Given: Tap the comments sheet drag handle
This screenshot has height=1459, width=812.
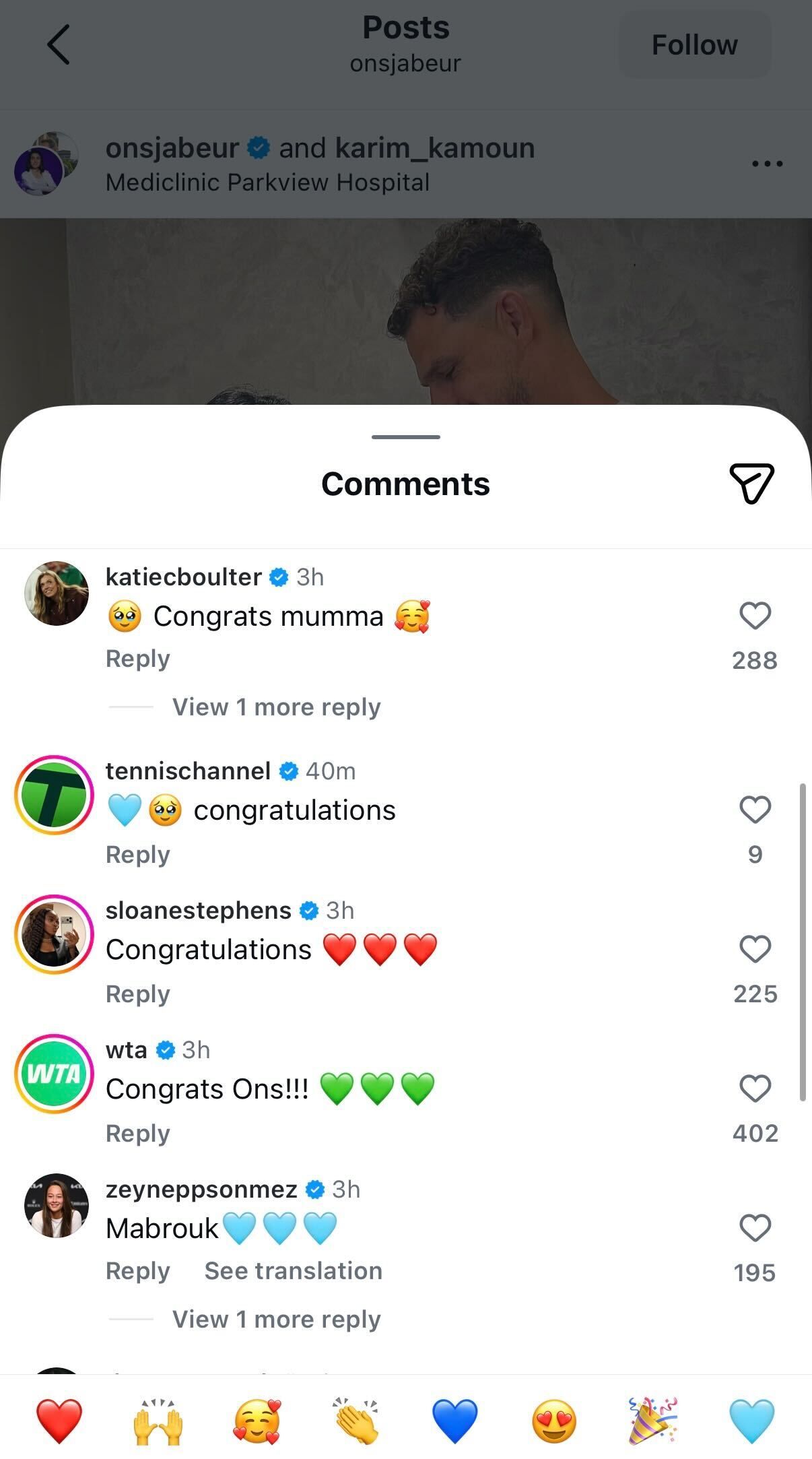Looking at the screenshot, I should pos(405,437).
